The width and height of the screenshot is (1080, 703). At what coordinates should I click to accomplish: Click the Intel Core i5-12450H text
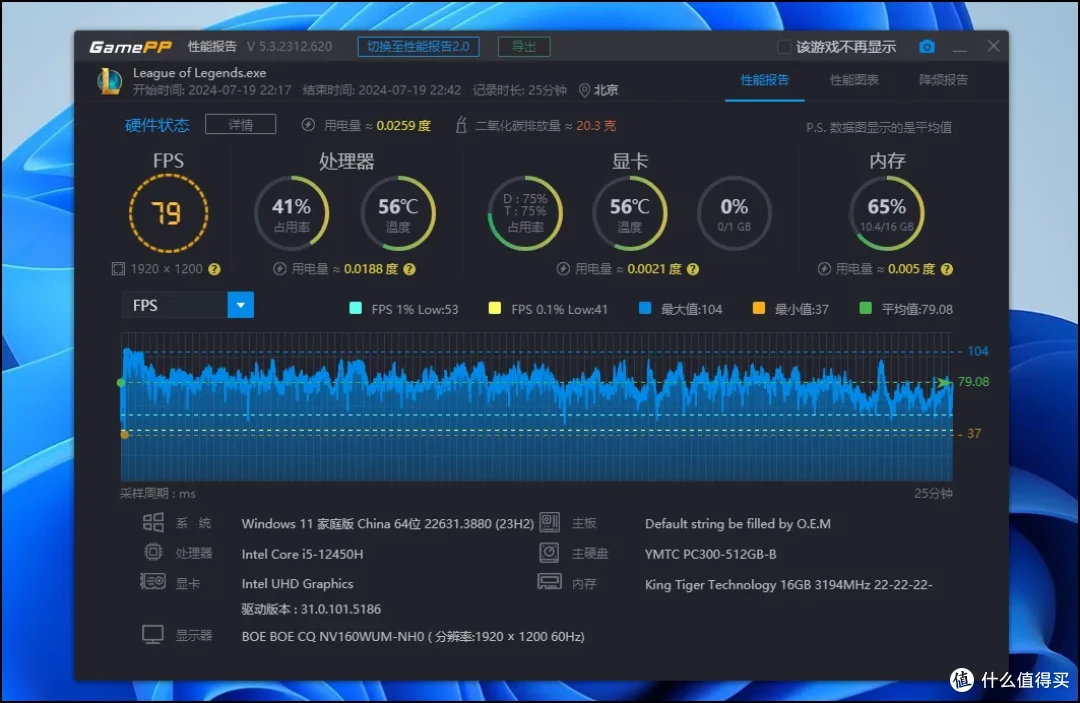(x=302, y=554)
